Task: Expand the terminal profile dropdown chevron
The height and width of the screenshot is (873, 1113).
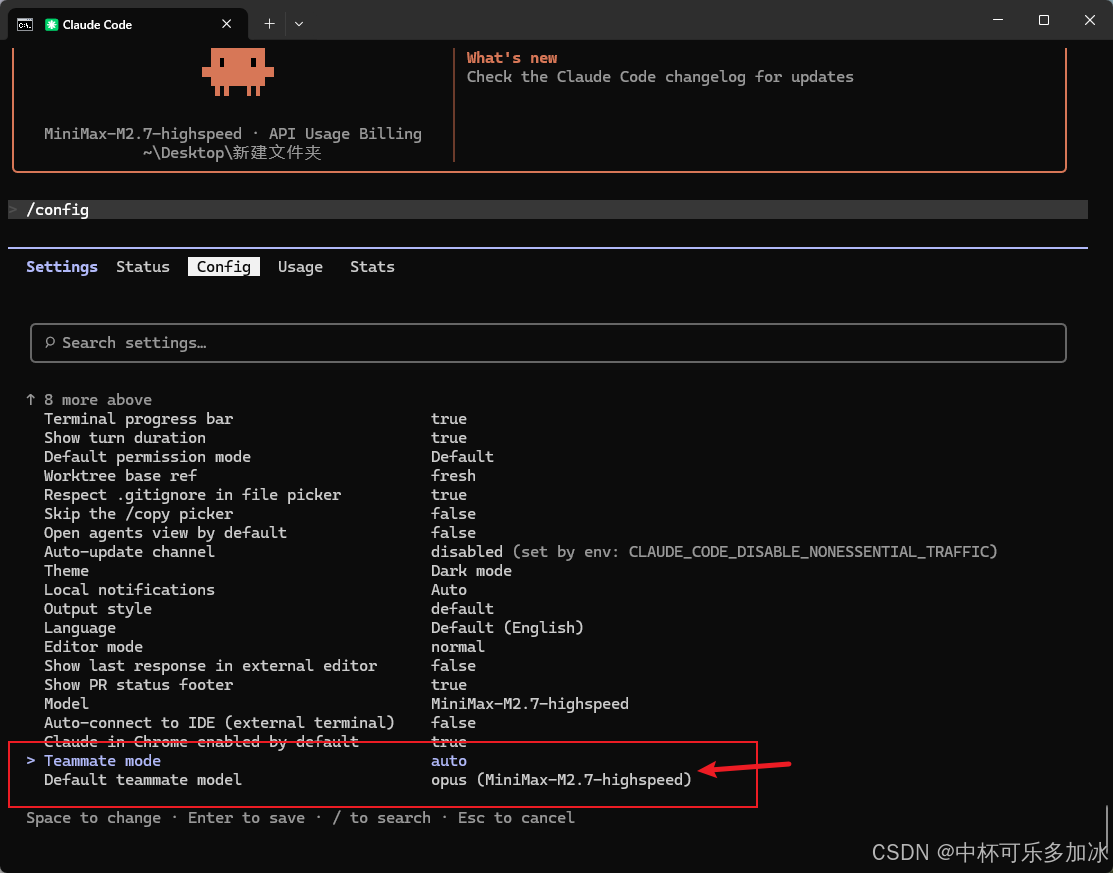Action: point(299,24)
